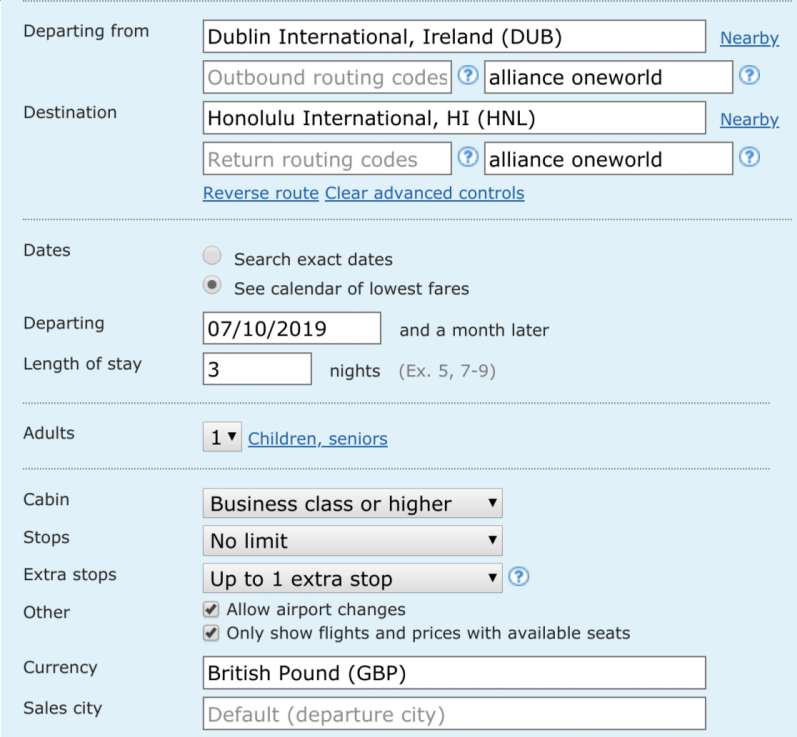Open Nearby link for Honolulu destination
This screenshot has width=797, height=737.
(749, 119)
